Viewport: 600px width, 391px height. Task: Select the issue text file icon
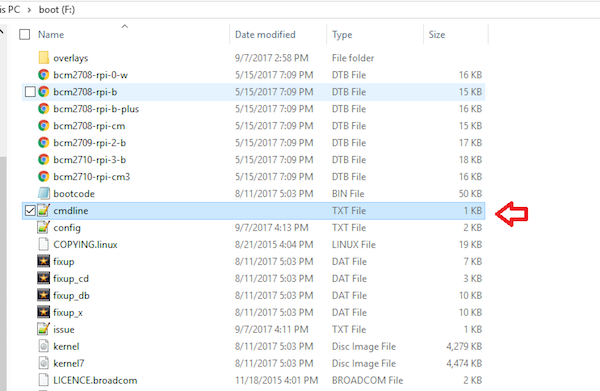[x=44, y=329]
